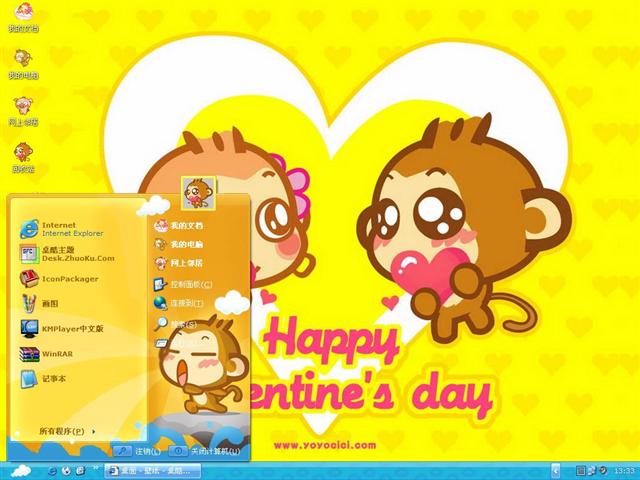Open the My Documents (我的文档) desktop icon

23,17
